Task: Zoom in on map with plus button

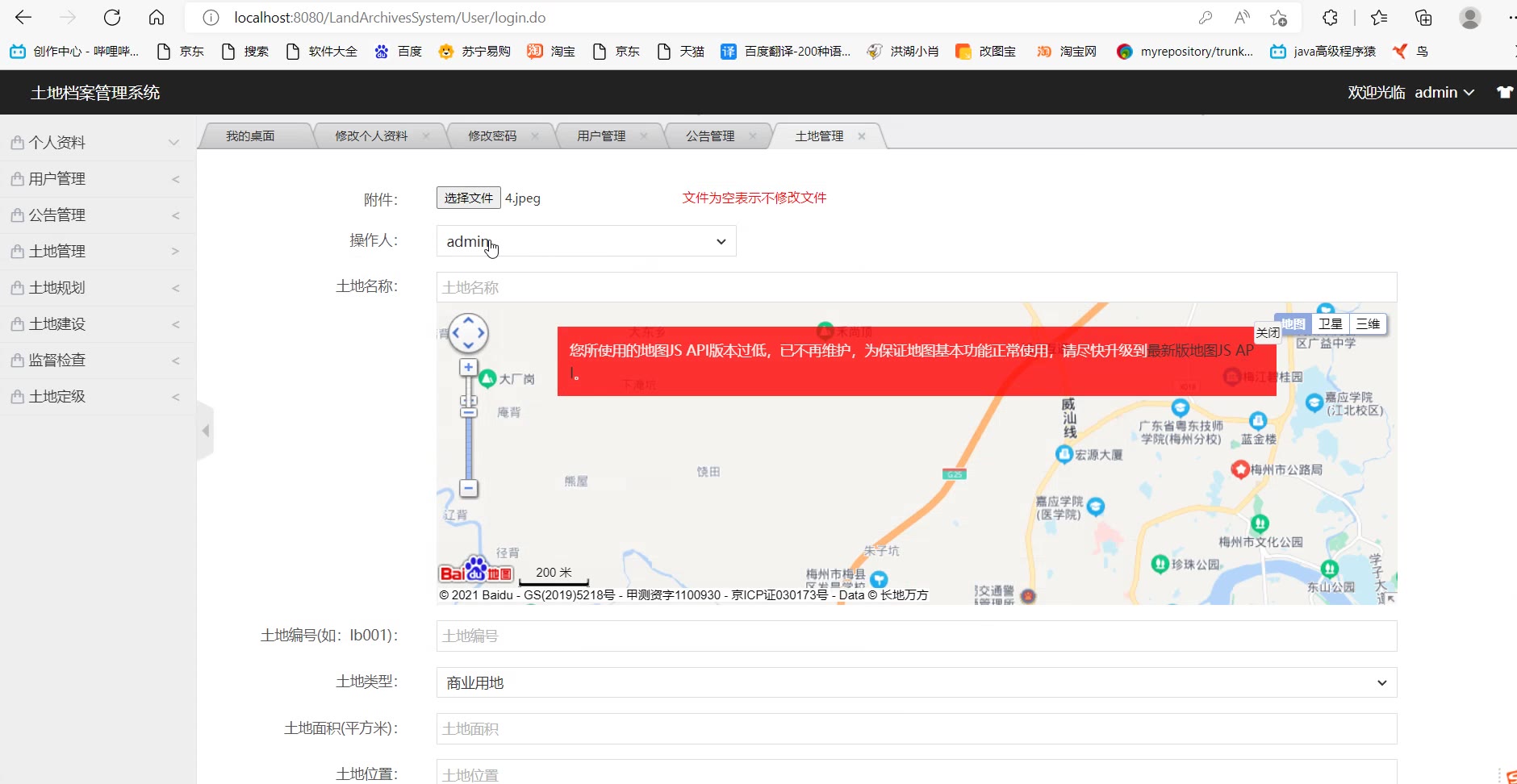Action: point(468,368)
